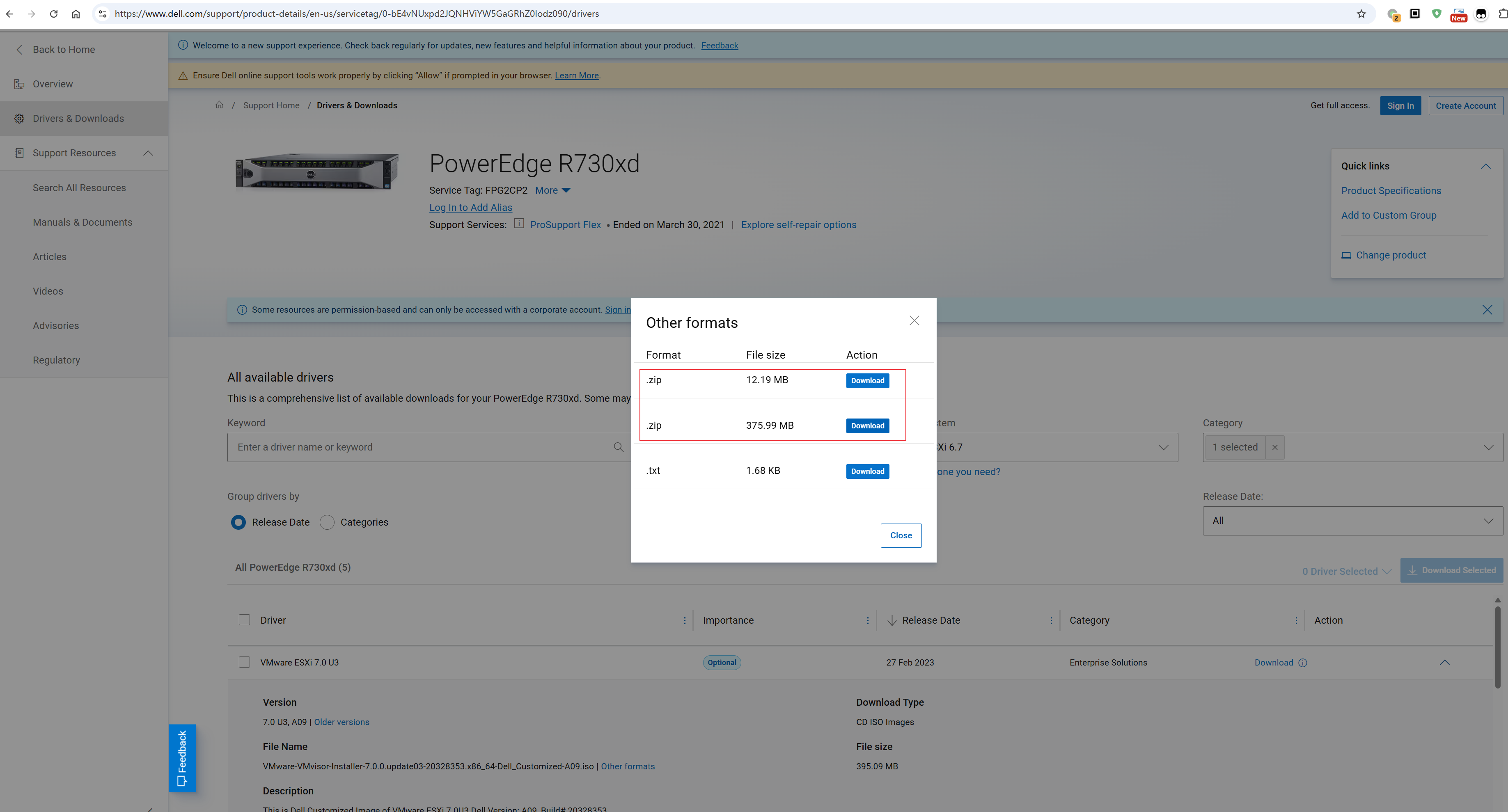Bookmark the page with the star icon

[1361, 14]
